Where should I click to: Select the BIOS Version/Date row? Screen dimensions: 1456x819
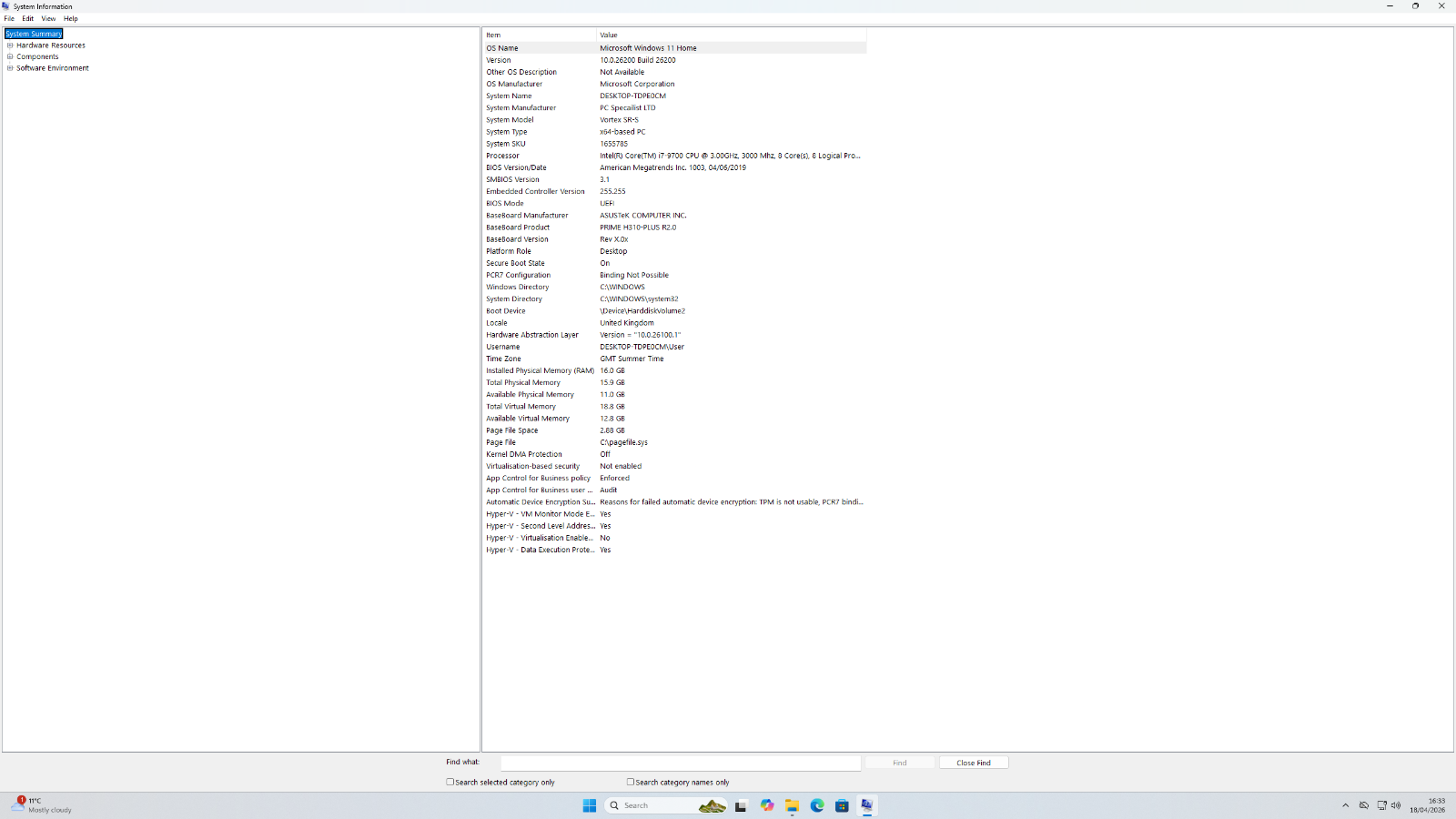coord(674,167)
